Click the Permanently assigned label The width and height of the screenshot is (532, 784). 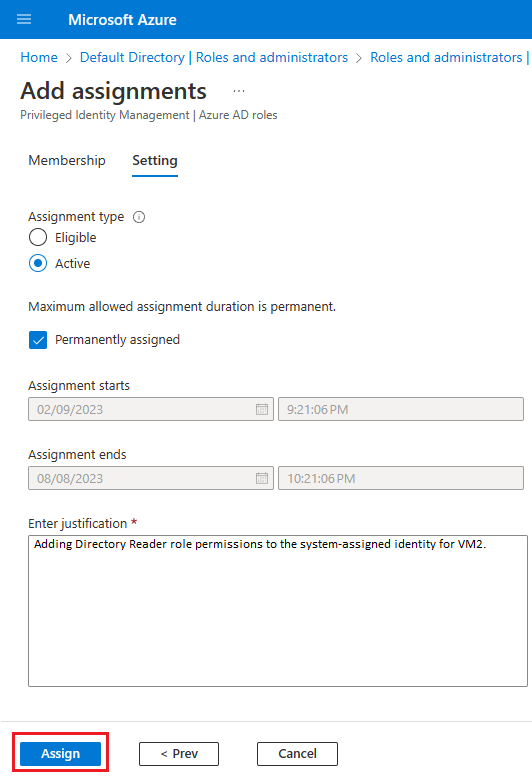[x=118, y=340]
